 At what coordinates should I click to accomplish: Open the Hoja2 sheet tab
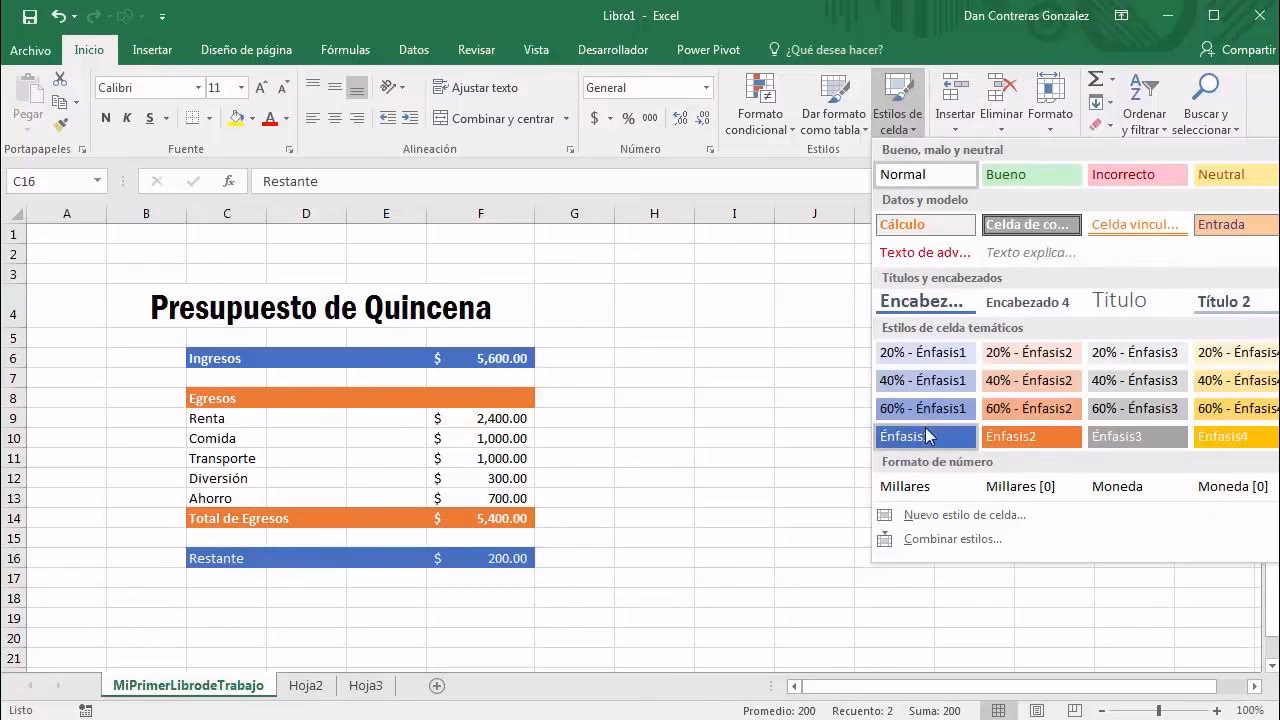[x=305, y=686]
